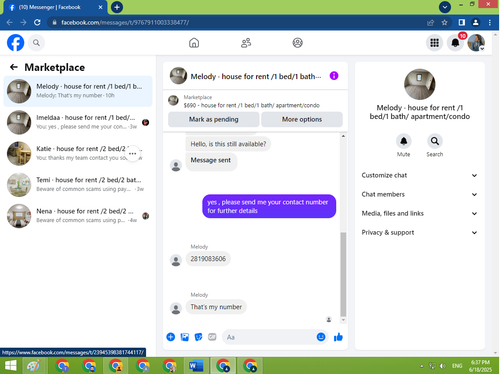The height and width of the screenshot is (374, 500).
Task: Click "Hello, is this still available?" message
Action: click(228, 144)
